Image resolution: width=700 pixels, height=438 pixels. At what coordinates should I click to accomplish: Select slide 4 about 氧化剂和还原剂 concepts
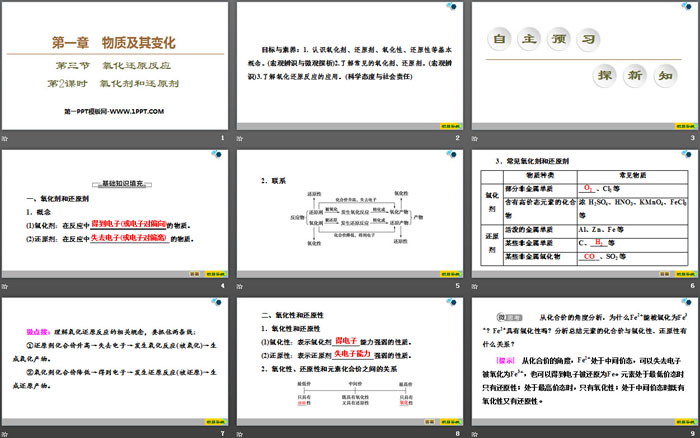point(115,214)
